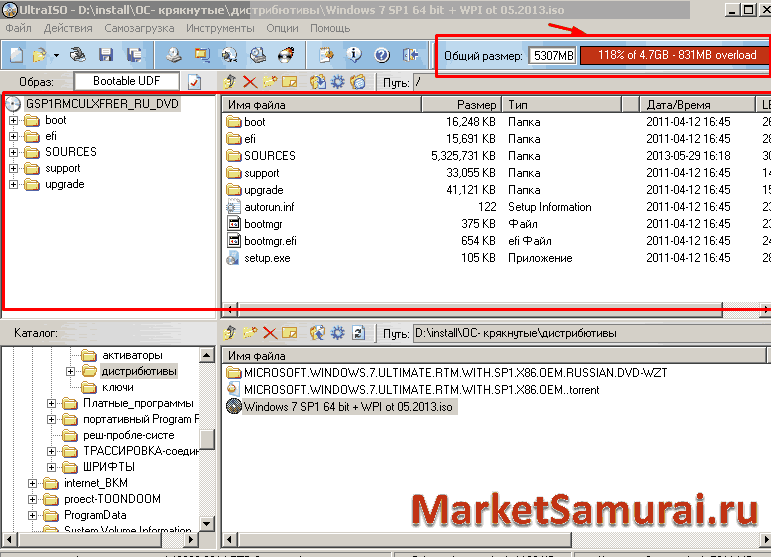Expand the дистрибютивы folder node

pyautogui.click(x=70, y=371)
